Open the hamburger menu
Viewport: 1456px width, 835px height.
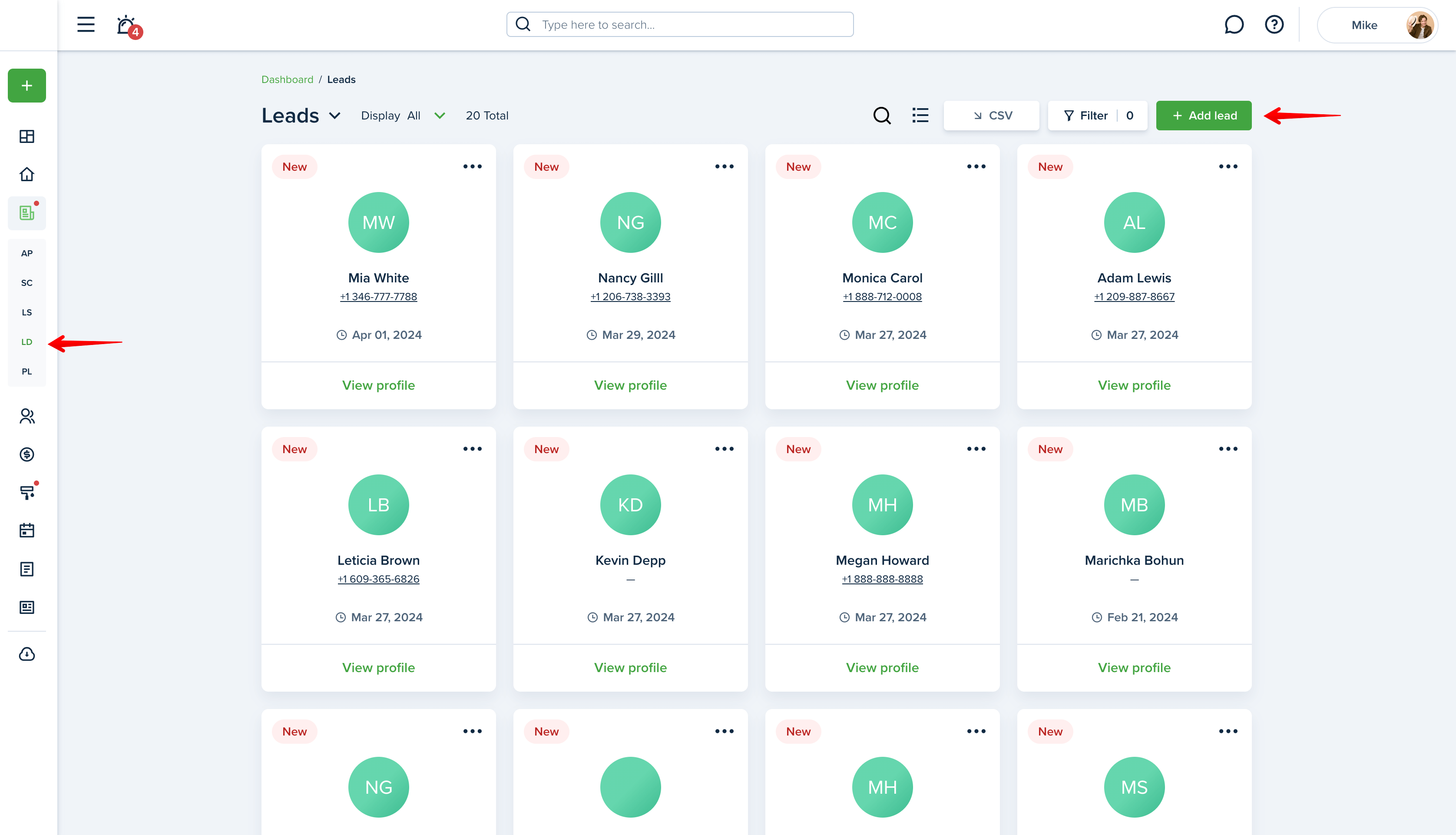[86, 25]
